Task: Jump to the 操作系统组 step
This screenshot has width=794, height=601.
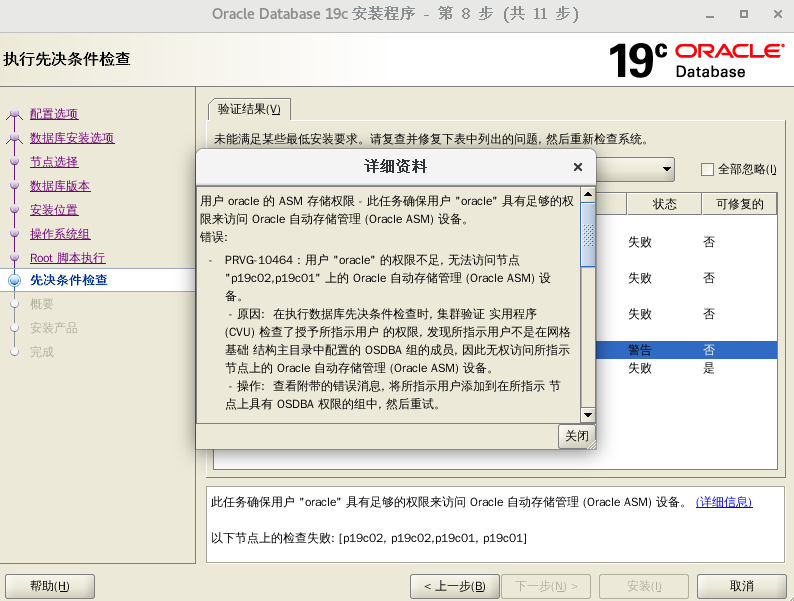Action: click(60, 234)
